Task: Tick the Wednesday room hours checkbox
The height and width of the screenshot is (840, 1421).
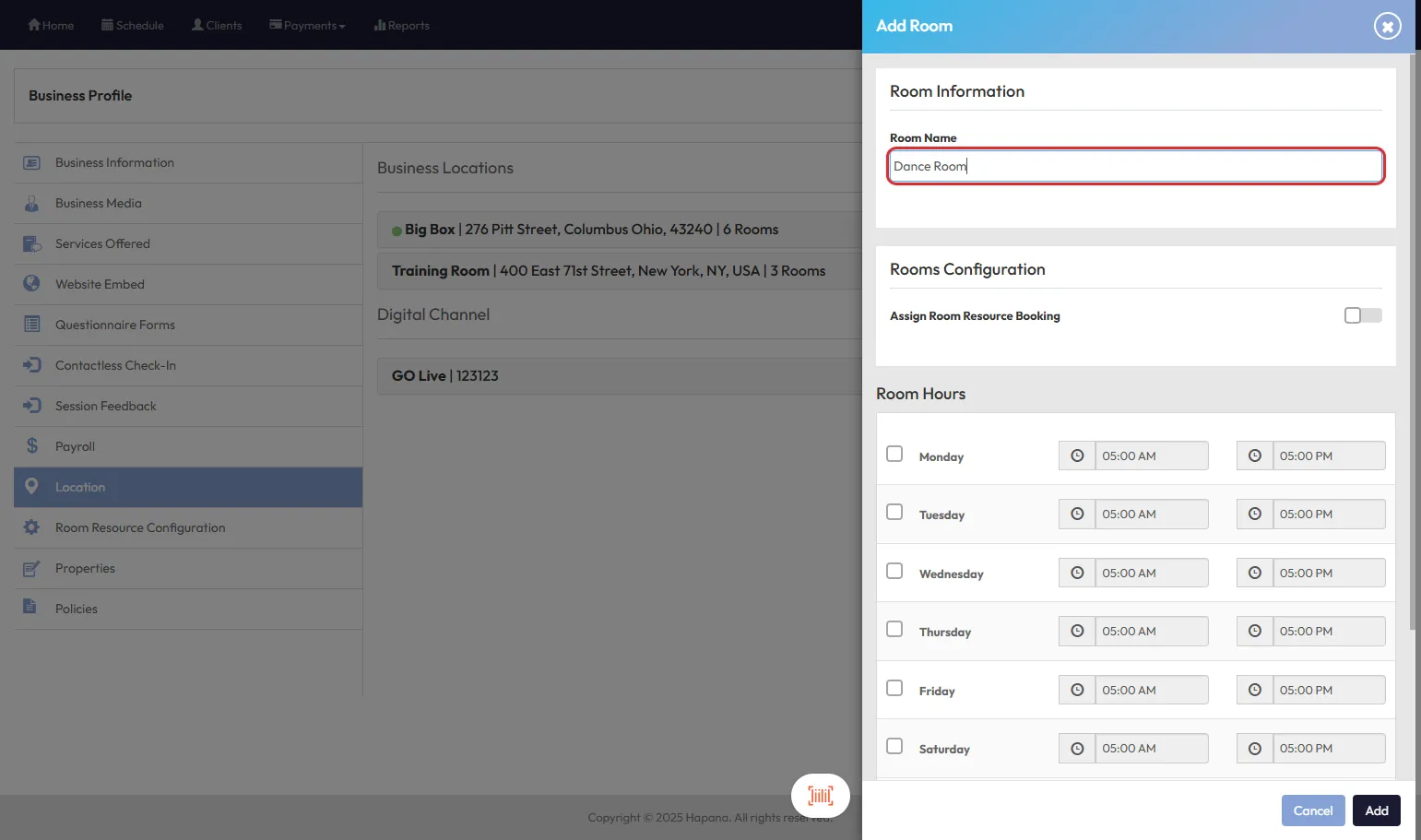Action: pos(894,571)
